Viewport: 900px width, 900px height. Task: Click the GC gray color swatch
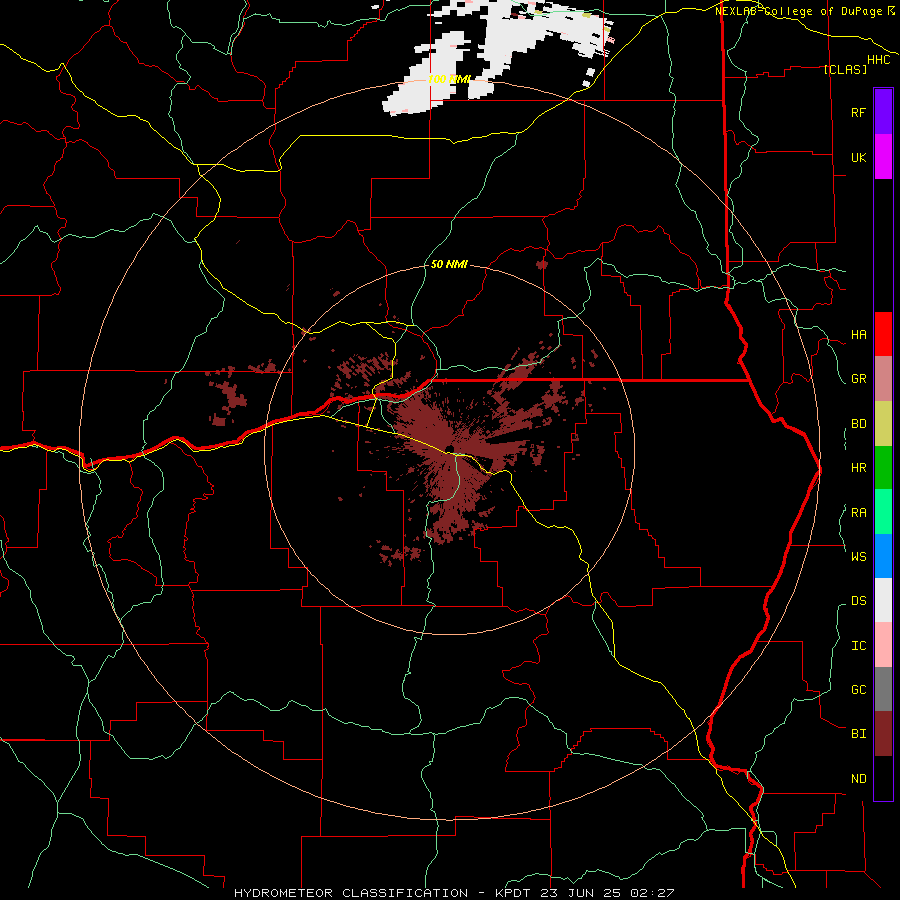point(883,689)
